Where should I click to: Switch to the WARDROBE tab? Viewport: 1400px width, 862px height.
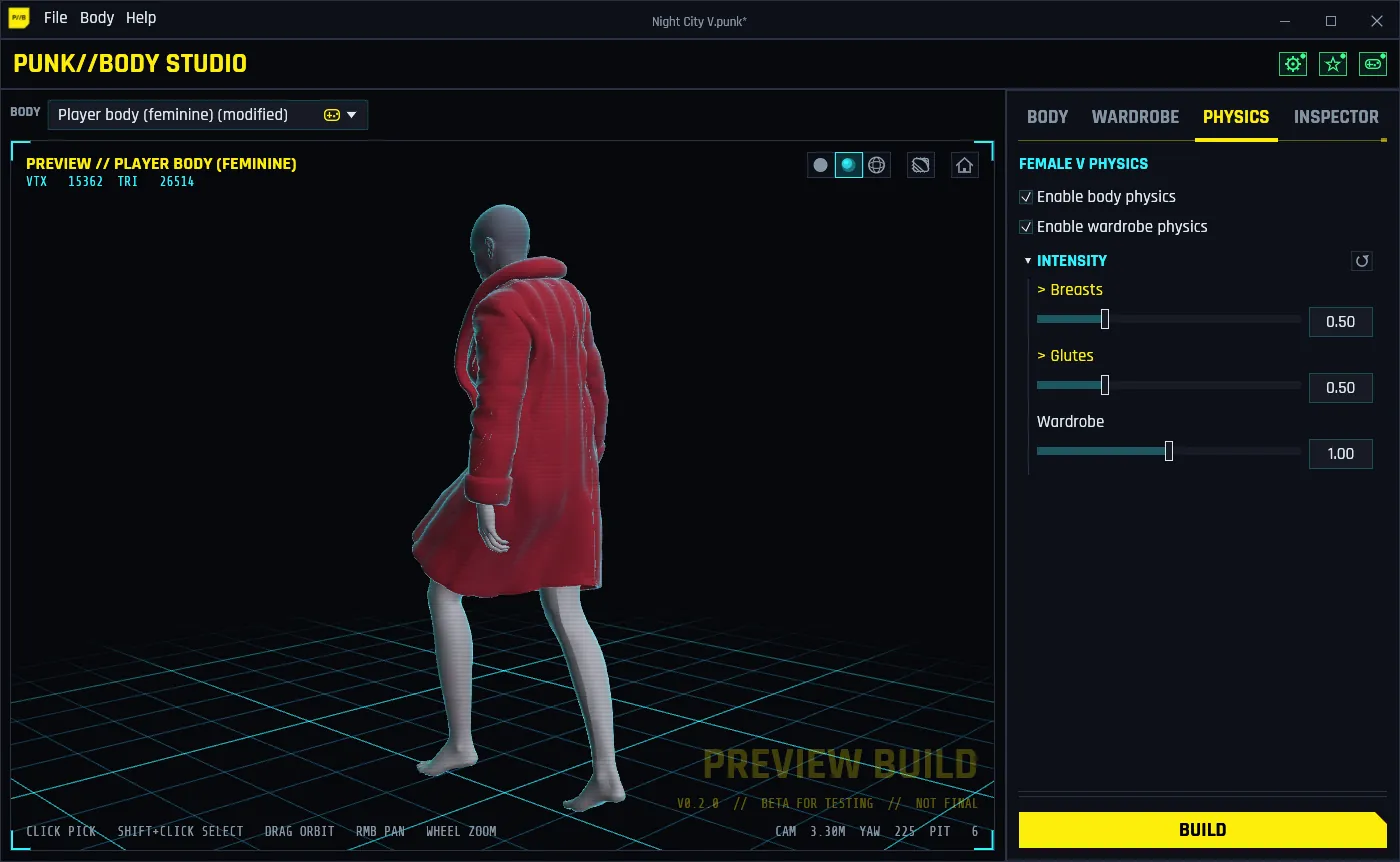[x=1135, y=117]
